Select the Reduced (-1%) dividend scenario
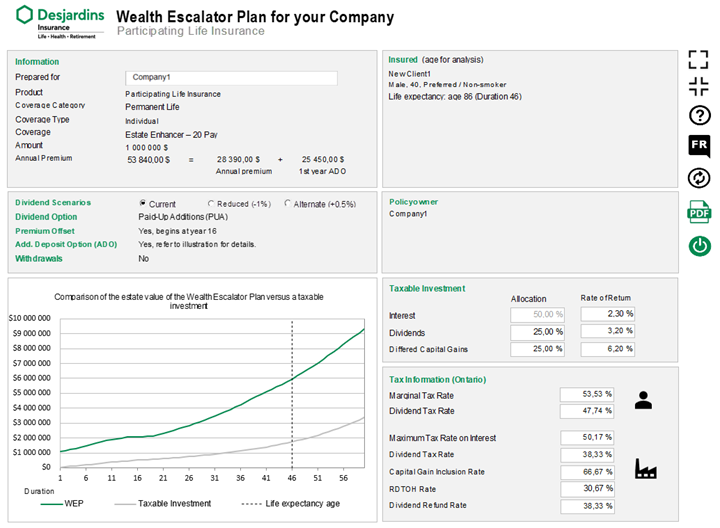 coord(211,203)
